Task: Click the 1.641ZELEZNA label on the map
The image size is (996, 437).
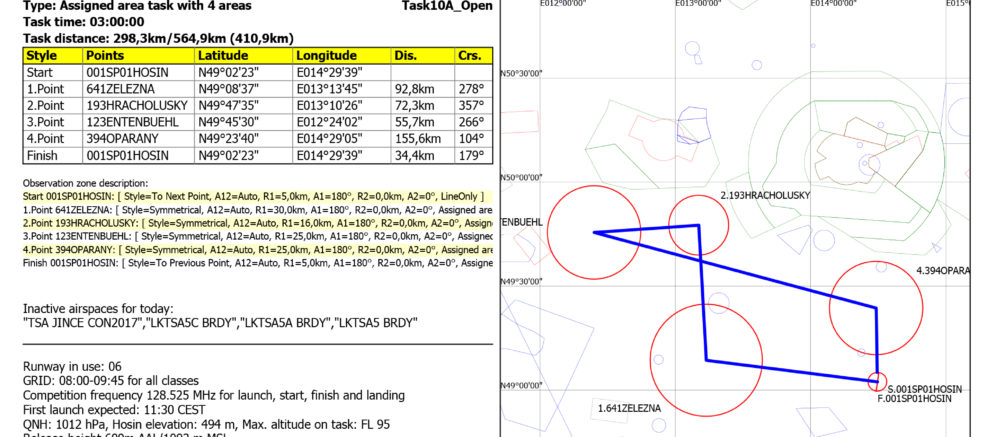Action: click(x=629, y=408)
